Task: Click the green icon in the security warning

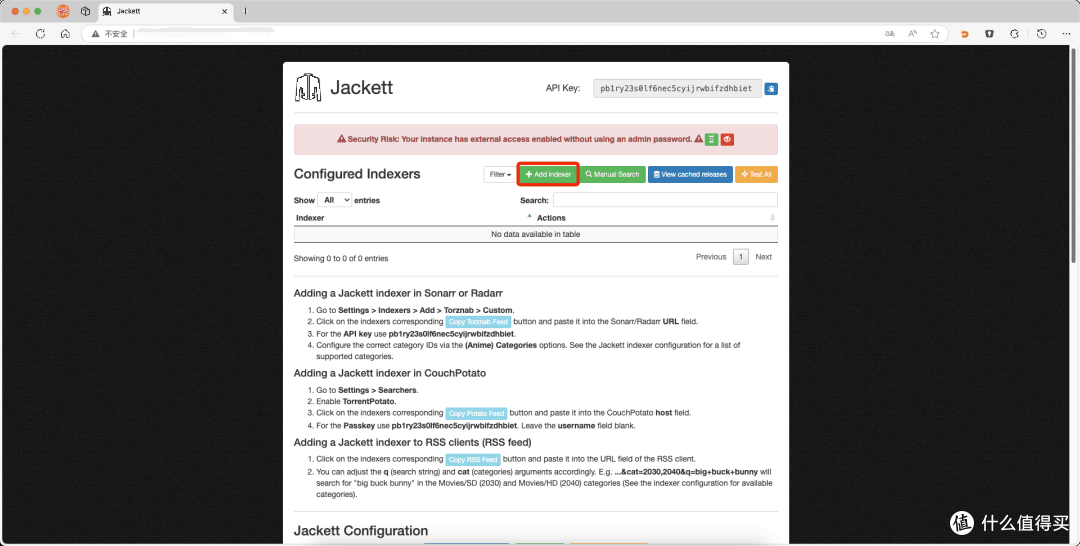Action: pos(712,139)
